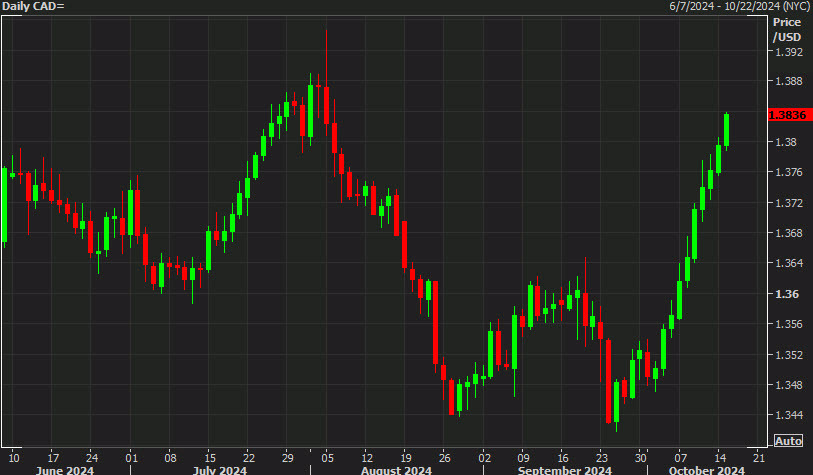
Task: Click the latest green candle near 1.3836
Action: coord(726,130)
